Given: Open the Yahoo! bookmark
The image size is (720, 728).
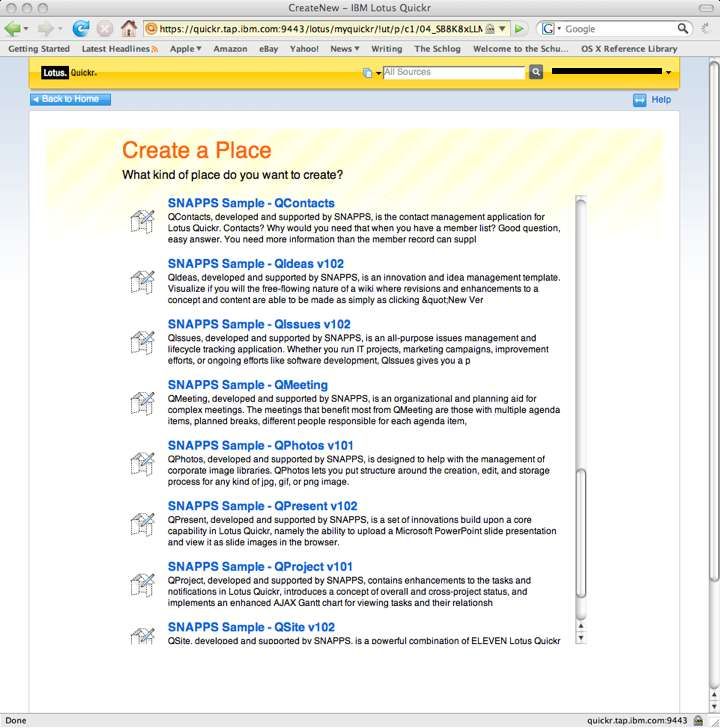Looking at the screenshot, I should [x=304, y=49].
